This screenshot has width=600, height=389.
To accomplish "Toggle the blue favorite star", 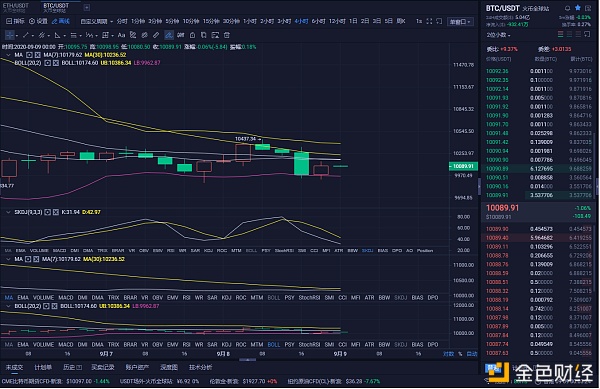I will coord(578,8).
